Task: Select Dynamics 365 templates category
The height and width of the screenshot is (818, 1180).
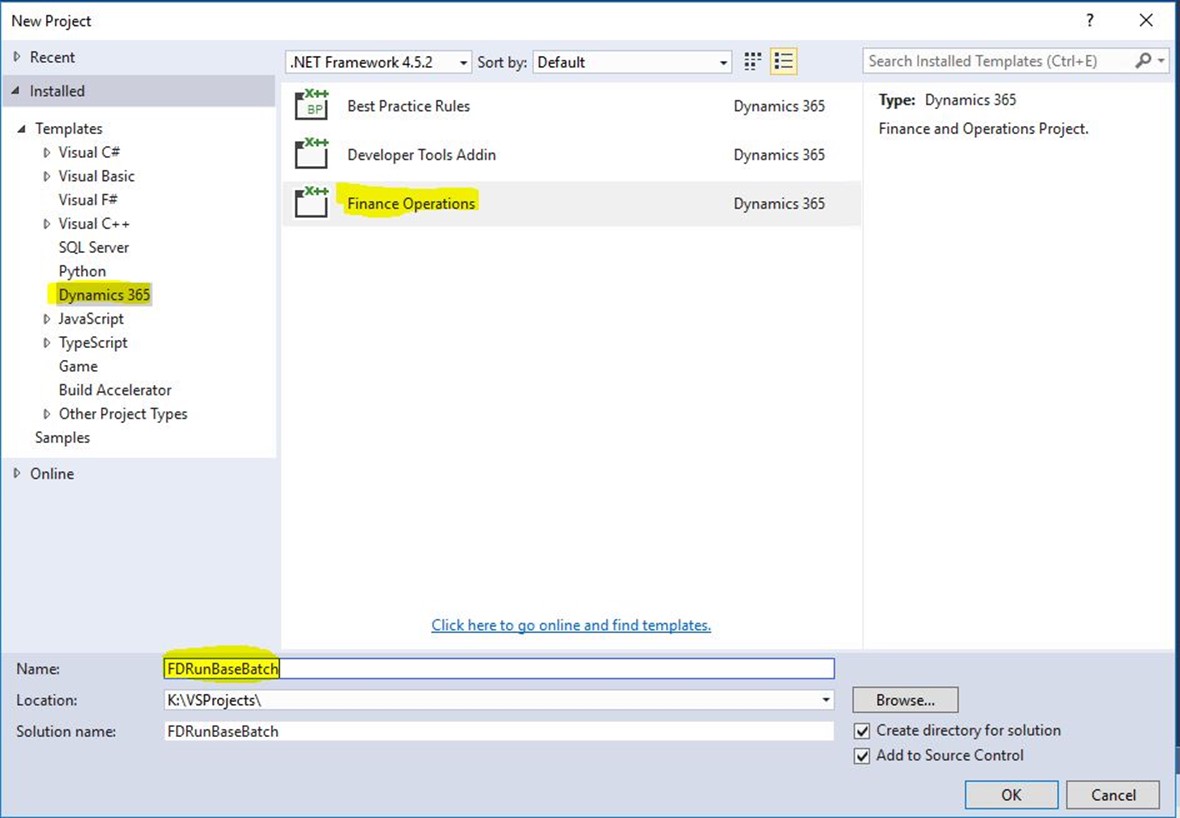Action: pos(104,294)
